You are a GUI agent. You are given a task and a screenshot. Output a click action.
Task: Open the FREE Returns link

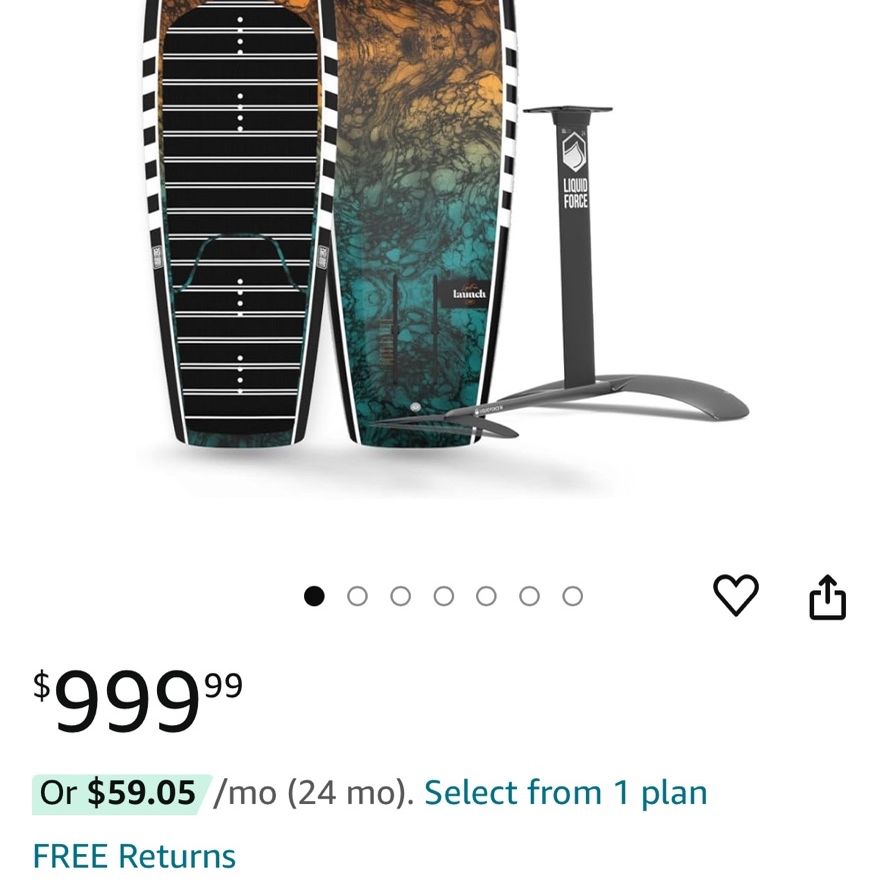tap(134, 856)
